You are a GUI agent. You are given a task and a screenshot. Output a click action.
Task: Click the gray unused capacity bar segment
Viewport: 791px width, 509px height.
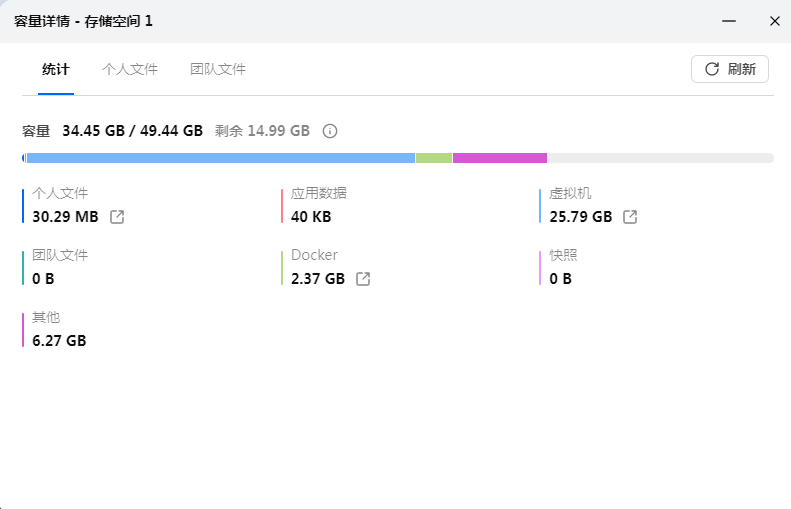click(x=660, y=158)
